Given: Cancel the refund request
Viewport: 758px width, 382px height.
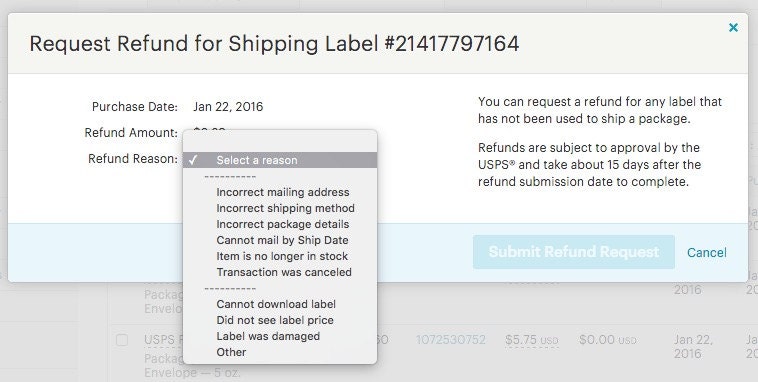Looking at the screenshot, I should coord(707,252).
